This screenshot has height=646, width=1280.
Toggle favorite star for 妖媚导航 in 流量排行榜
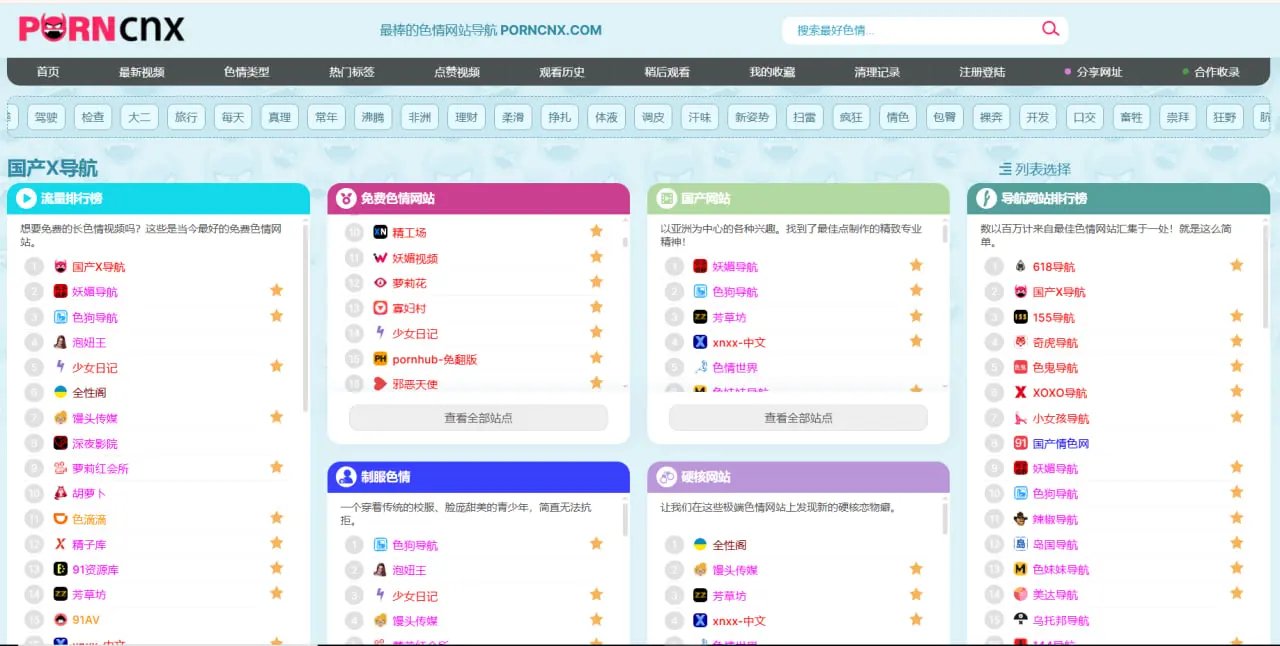[x=276, y=290]
